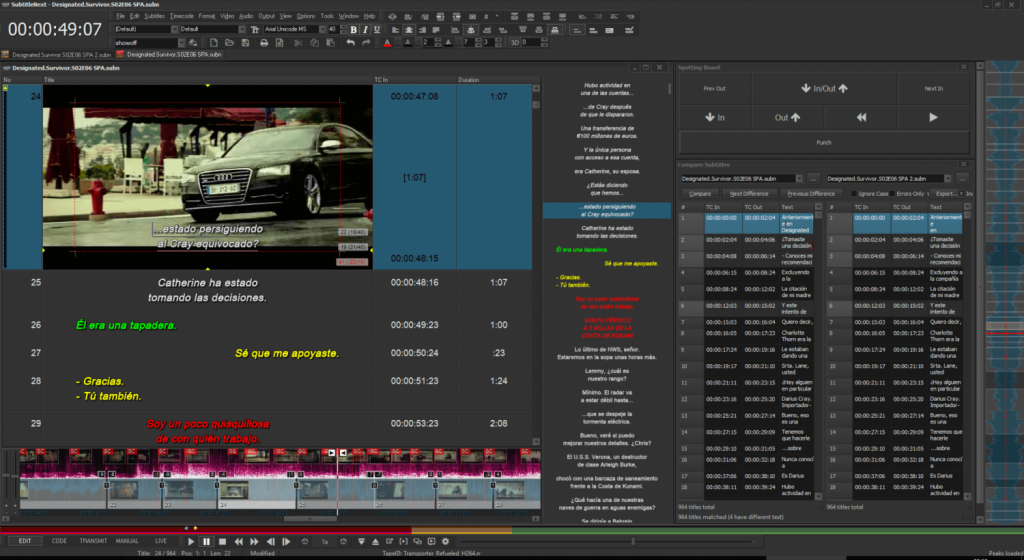Click the Next Difference button
The height and width of the screenshot is (560, 1024).
click(748, 193)
